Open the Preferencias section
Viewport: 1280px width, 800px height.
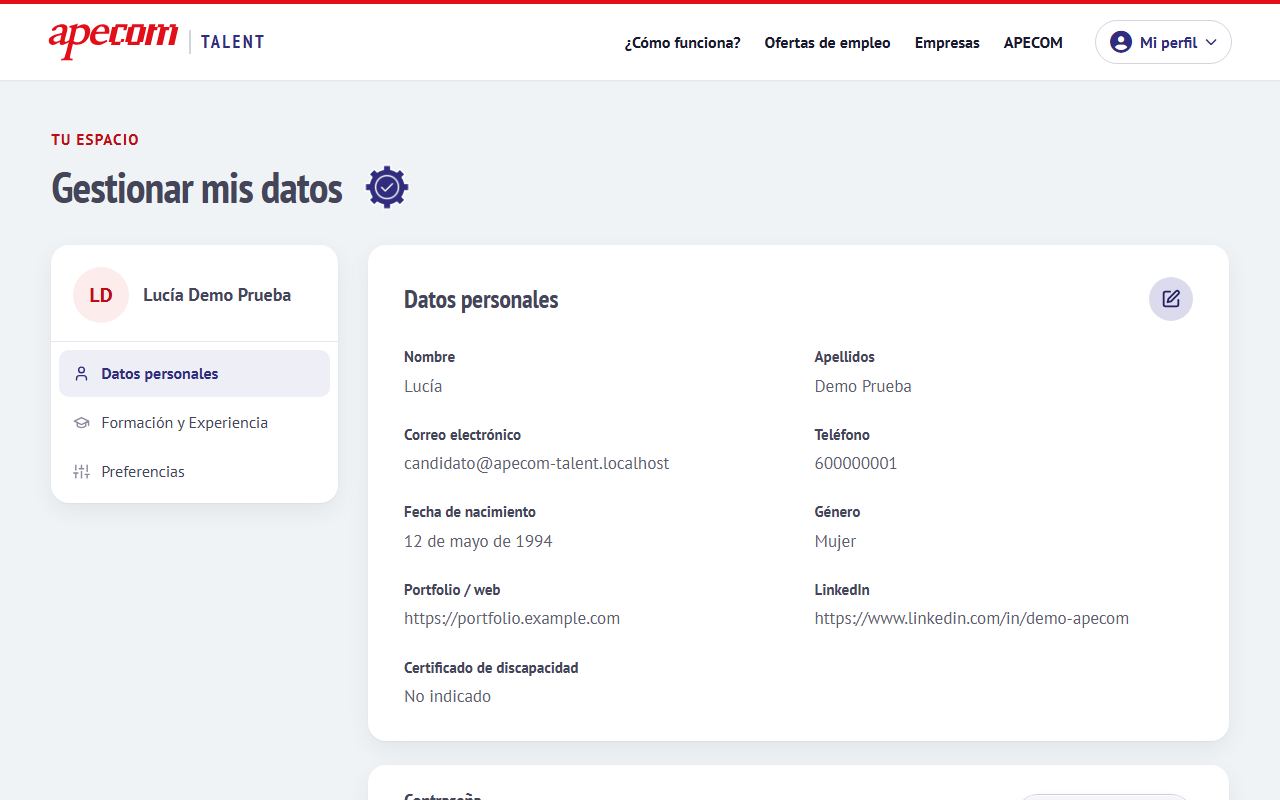(x=194, y=472)
